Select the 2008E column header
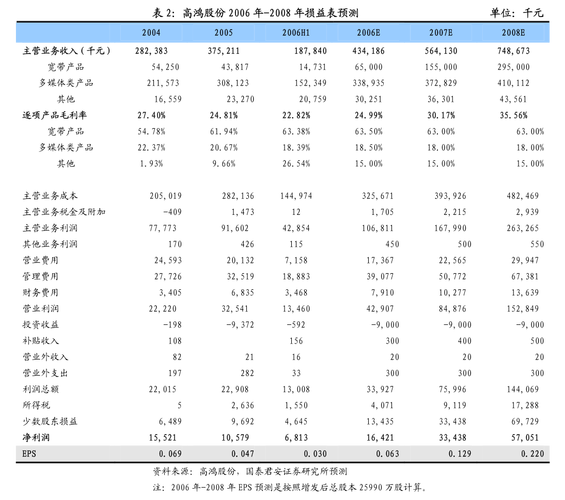This screenshot has width=565, height=500. tap(513, 33)
